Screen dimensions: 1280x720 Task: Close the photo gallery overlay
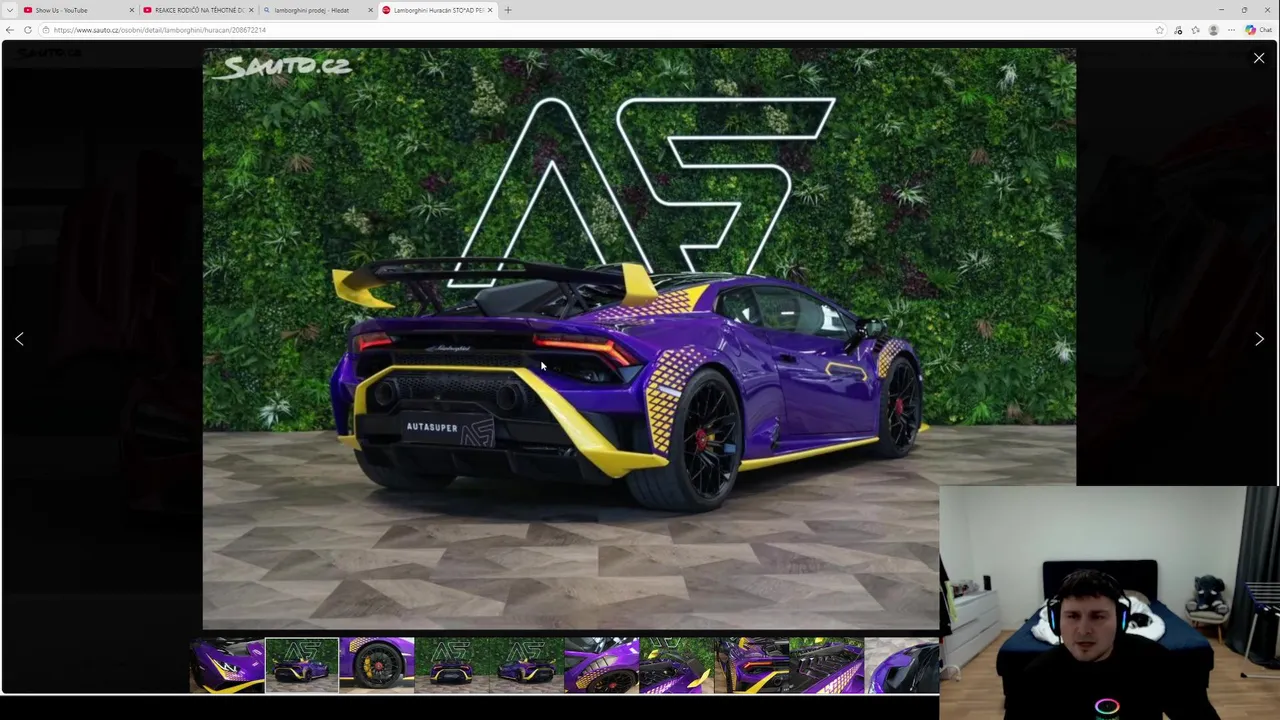pyautogui.click(x=1259, y=58)
